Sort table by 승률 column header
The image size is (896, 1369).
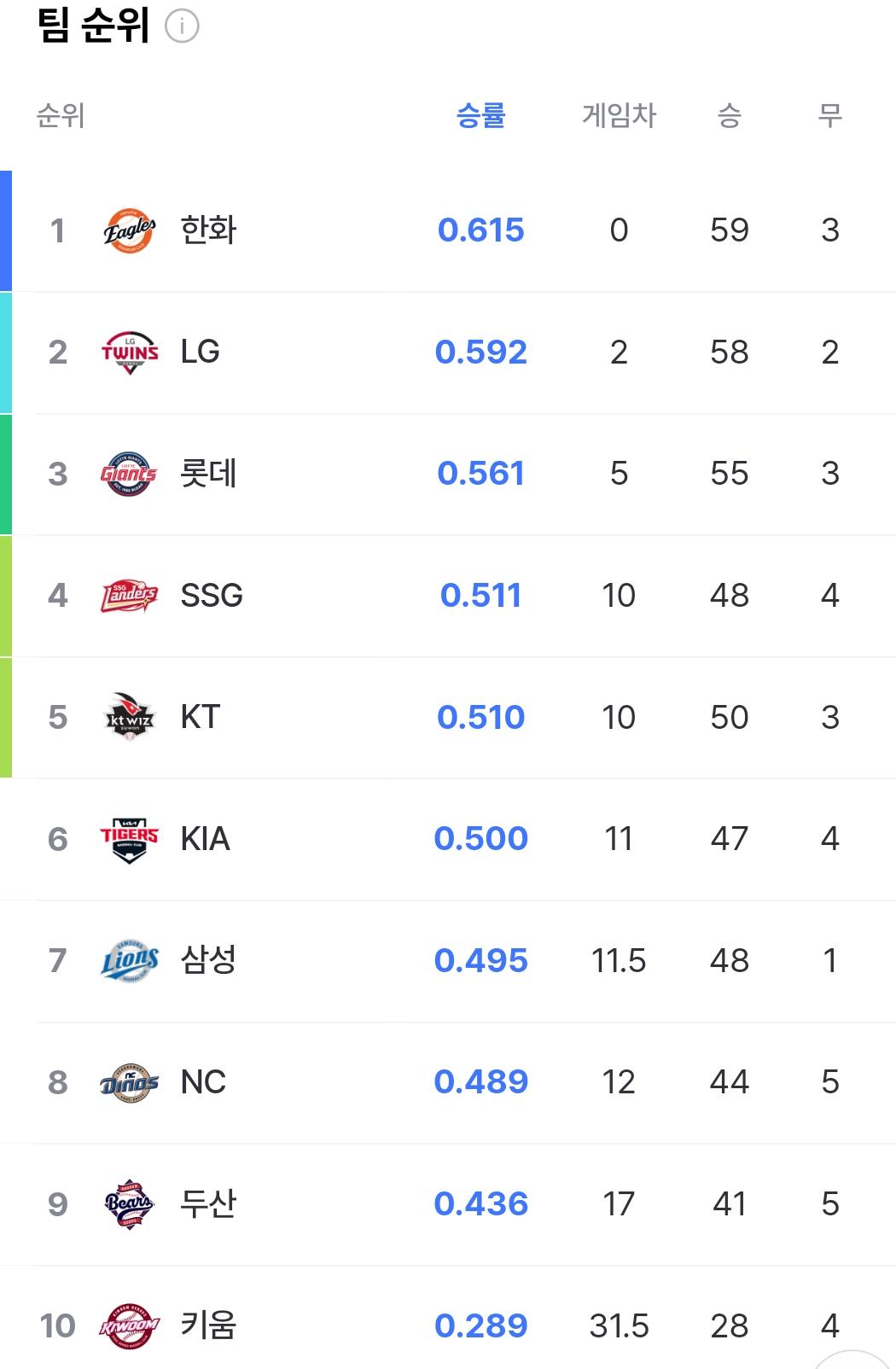coord(481,114)
